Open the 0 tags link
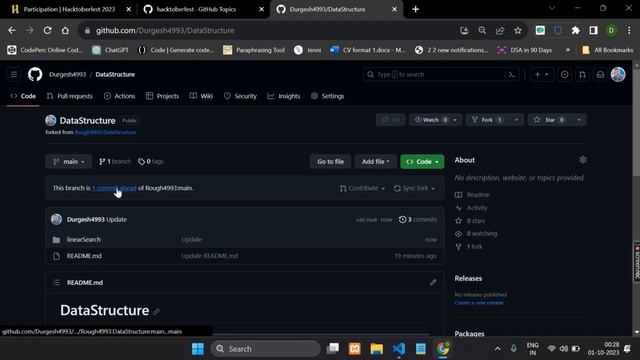 pyautogui.click(x=151, y=162)
